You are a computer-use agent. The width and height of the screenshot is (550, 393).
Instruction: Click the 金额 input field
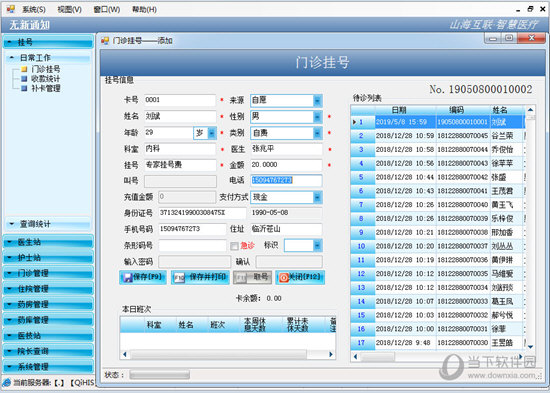click(286, 165)
